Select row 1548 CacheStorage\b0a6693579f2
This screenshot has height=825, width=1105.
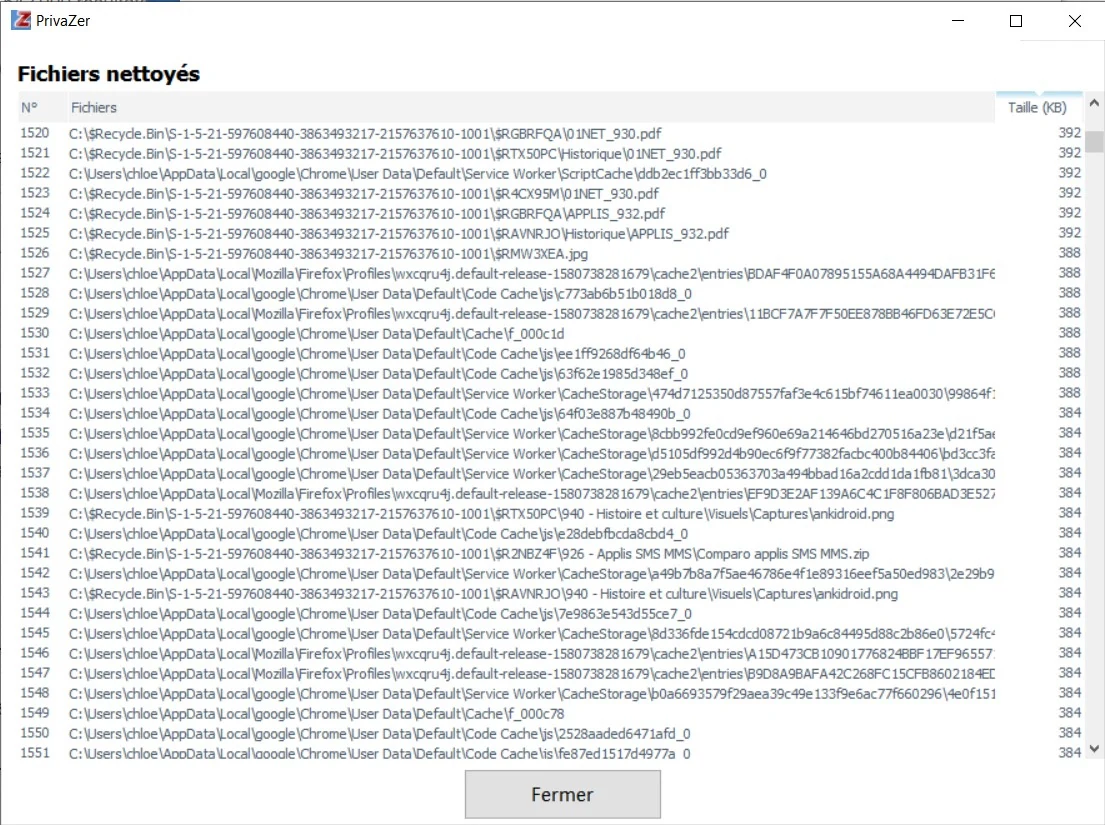coord(550,693)
